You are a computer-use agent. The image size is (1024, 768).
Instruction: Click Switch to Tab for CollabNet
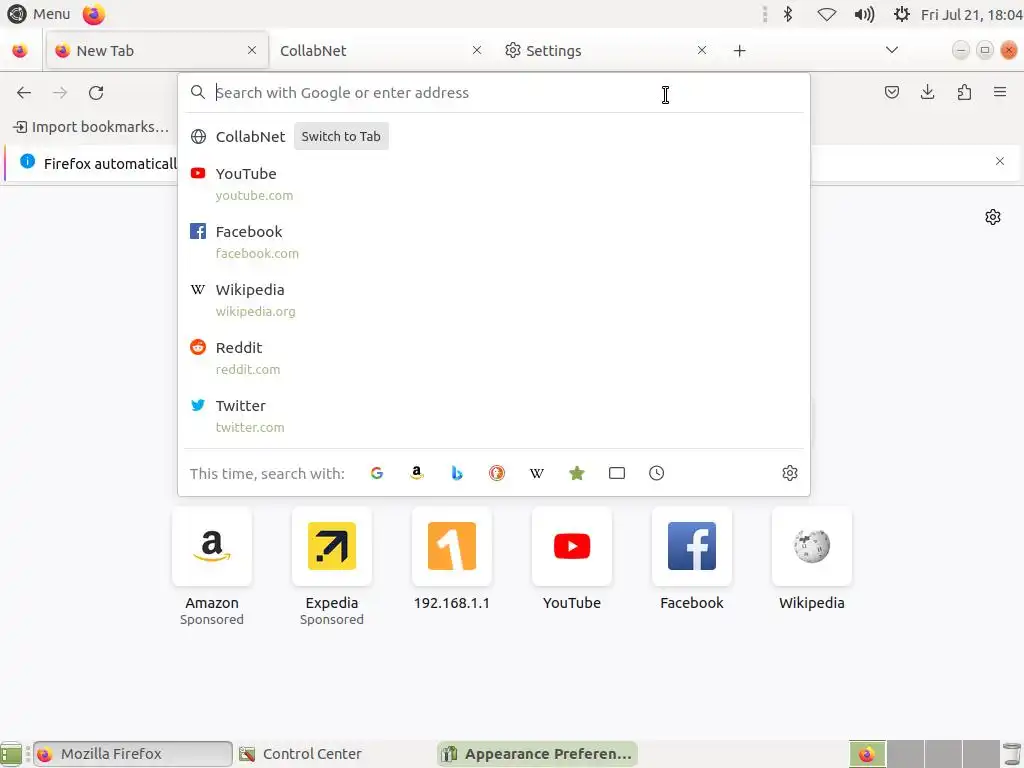click(341, 136)
